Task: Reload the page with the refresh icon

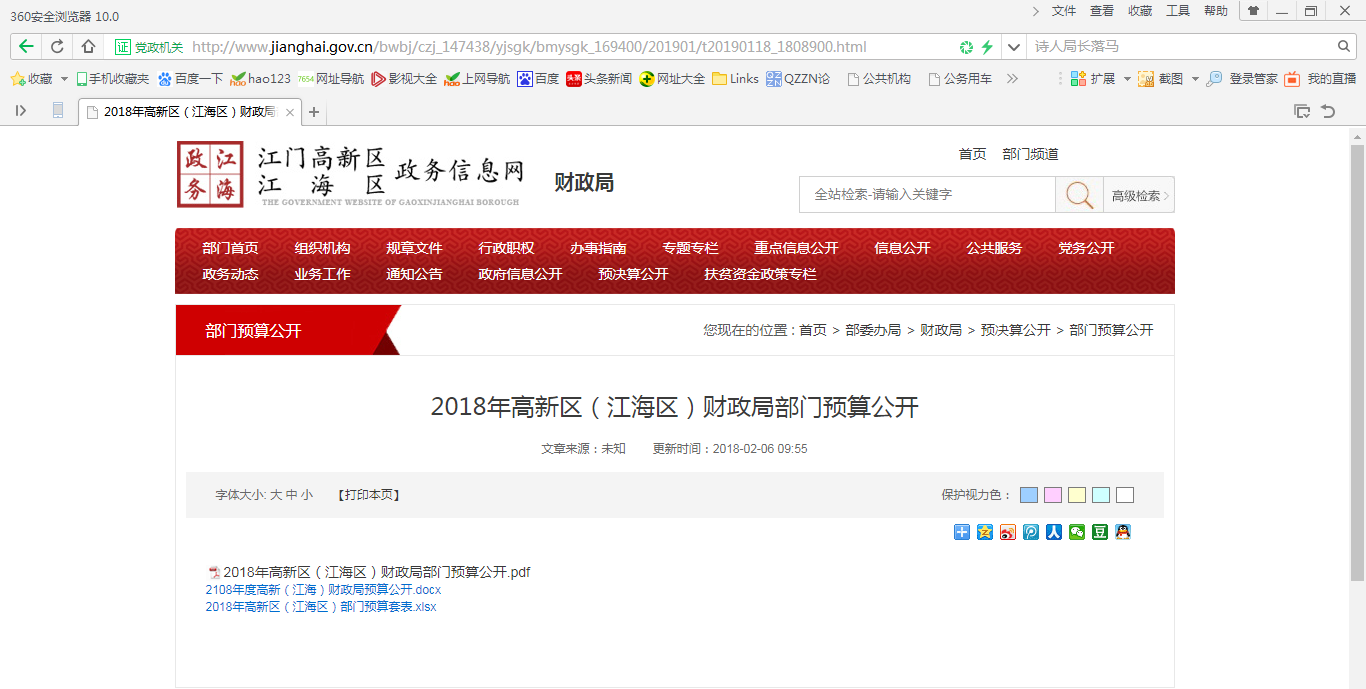Action: click(x=57, y=46)
